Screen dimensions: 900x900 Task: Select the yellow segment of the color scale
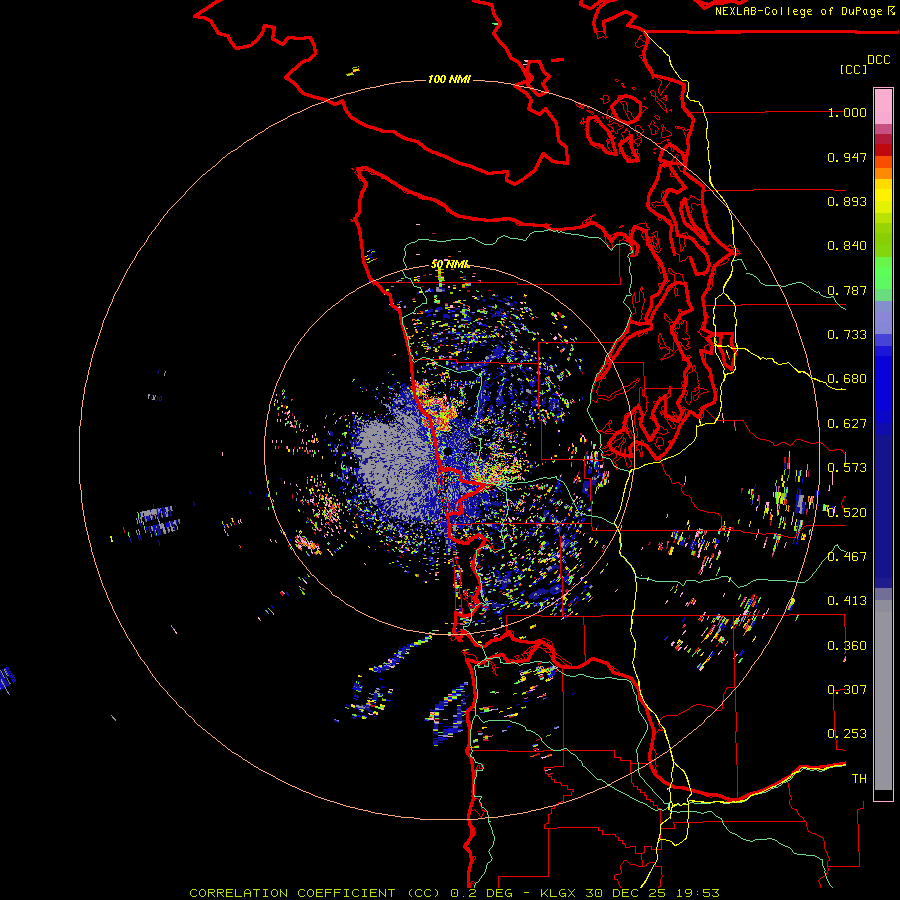coord(883,196)
